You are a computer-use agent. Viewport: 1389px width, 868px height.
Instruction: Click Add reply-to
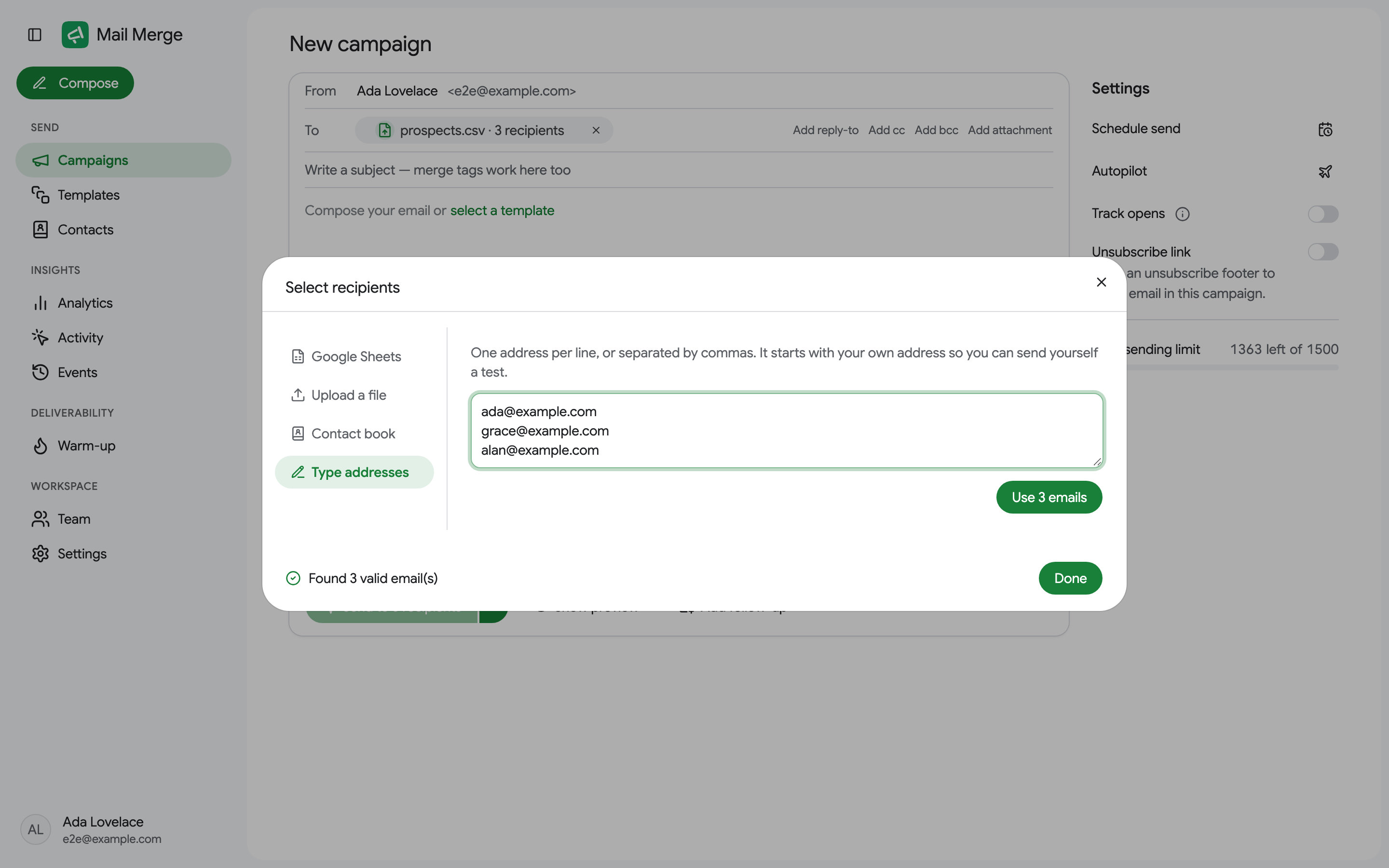tap(825, 130)
